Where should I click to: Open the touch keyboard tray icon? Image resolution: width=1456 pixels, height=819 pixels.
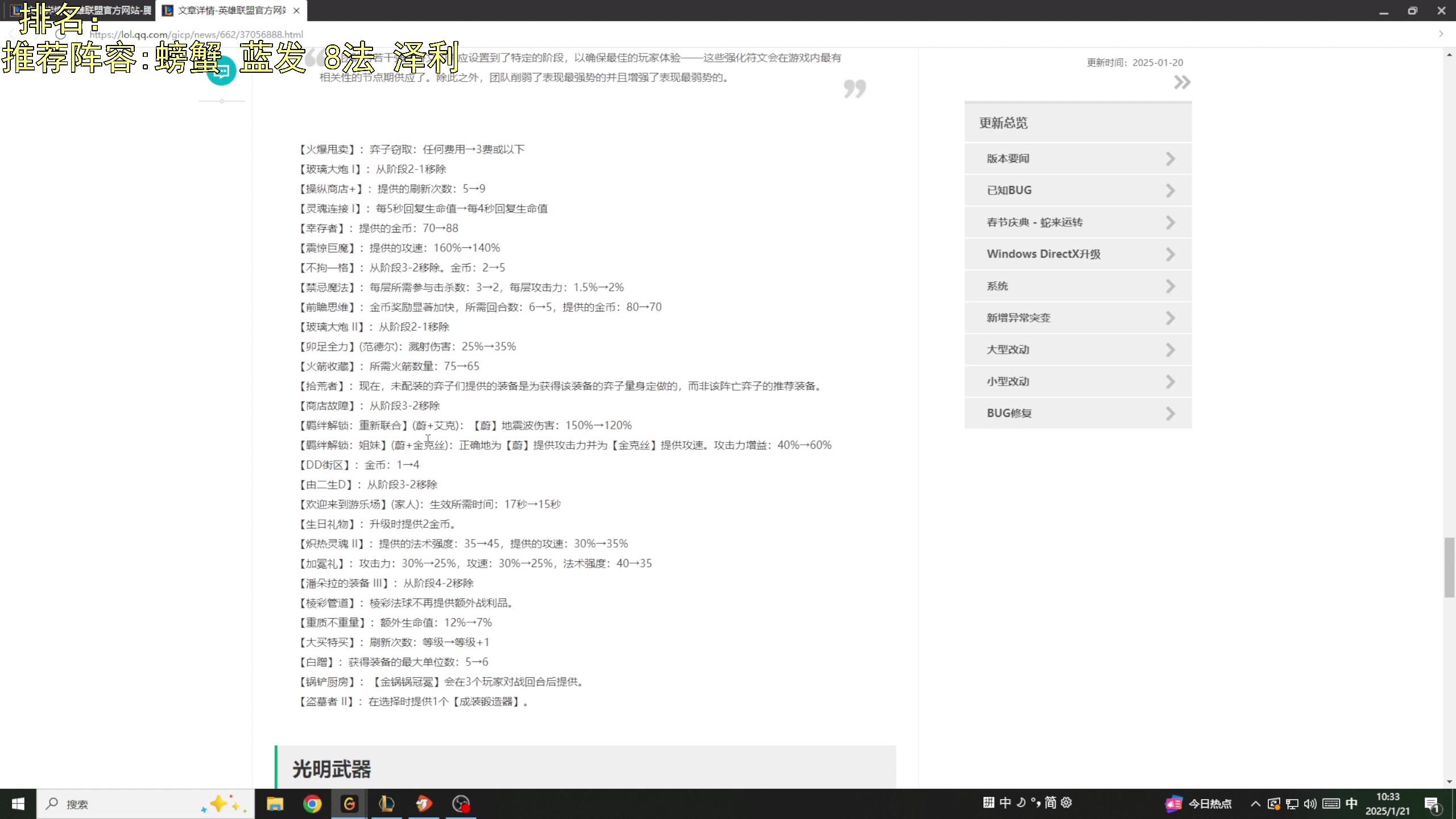tap(1331, 804)
